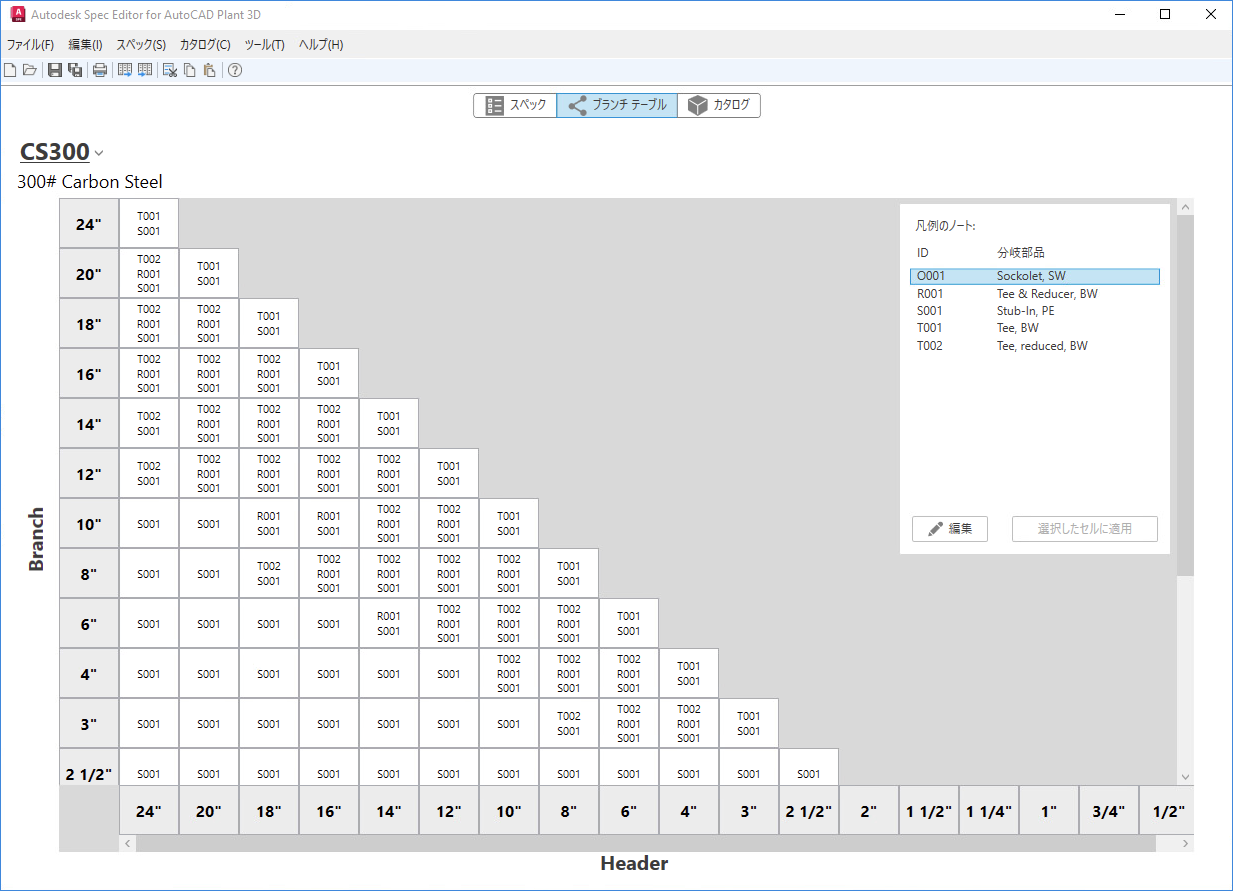This screenshot has height=891, width=1233.
Task: Click the 編集 button in legend panel
Action: [950, 529]
